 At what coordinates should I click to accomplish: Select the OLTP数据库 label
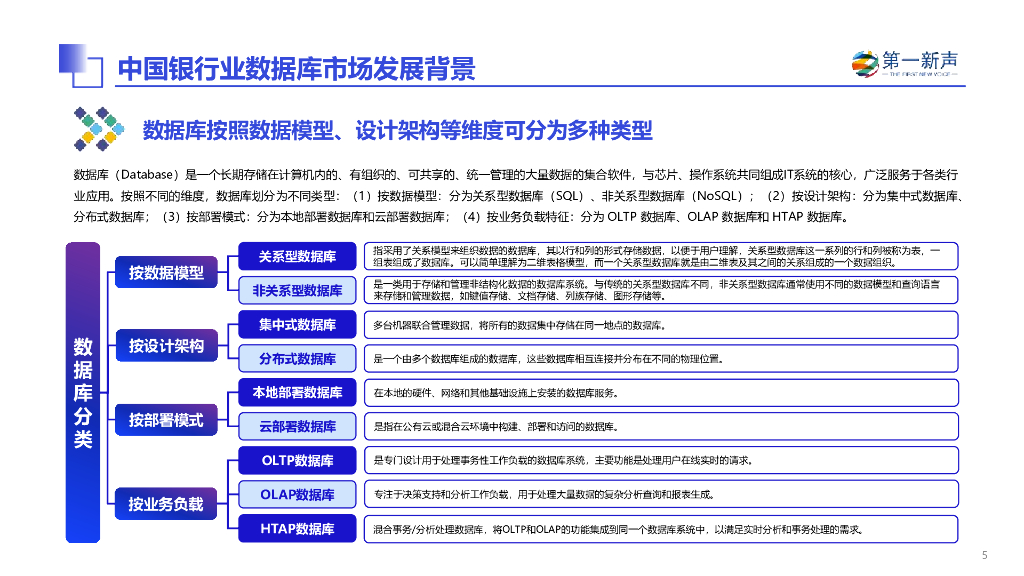pyautogui.click(x=297, y=460)
